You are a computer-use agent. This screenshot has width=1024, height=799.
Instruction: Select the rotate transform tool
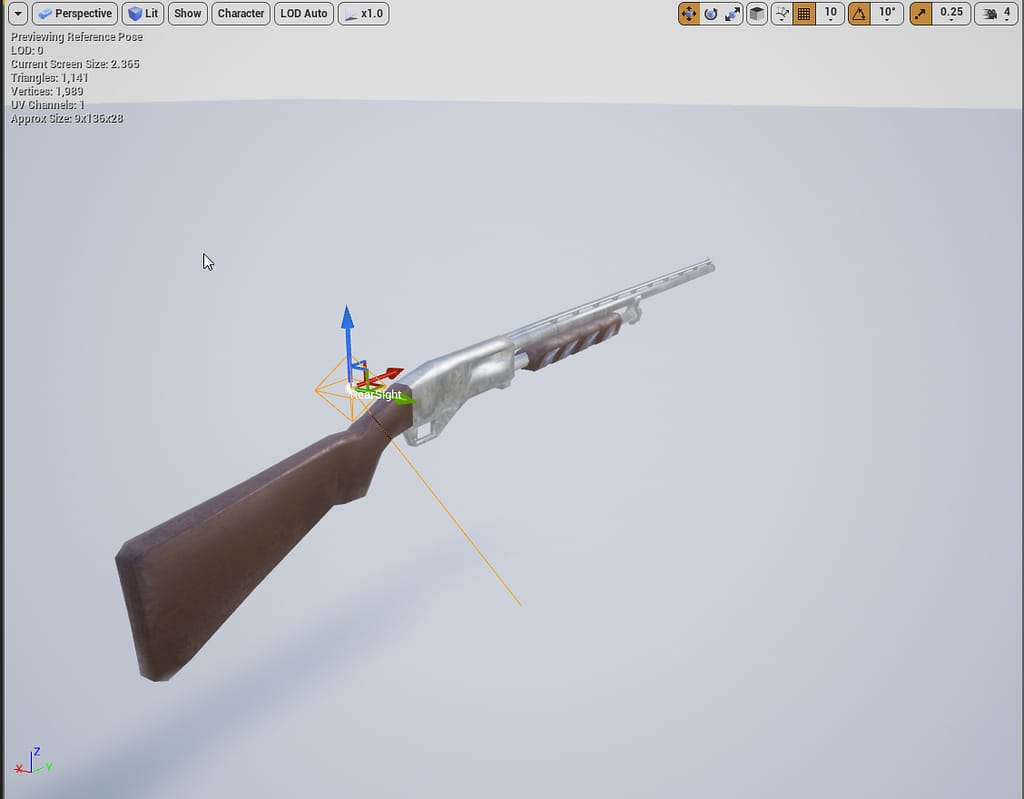[711, 14]
